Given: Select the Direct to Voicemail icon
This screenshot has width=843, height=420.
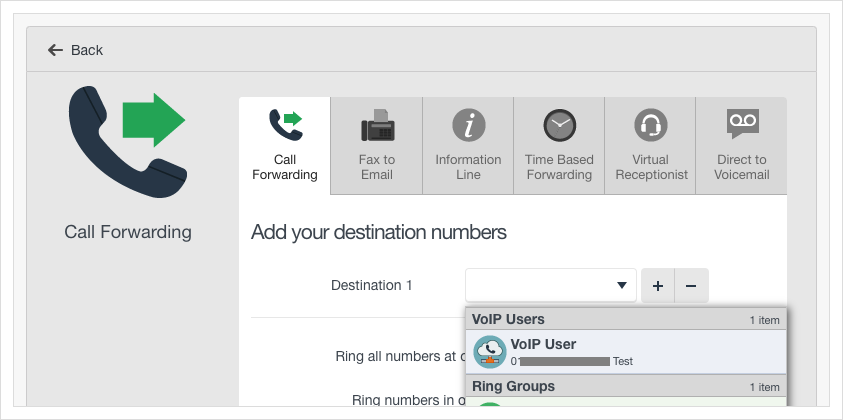Looking at the screenshot, I should click(742, 124).
